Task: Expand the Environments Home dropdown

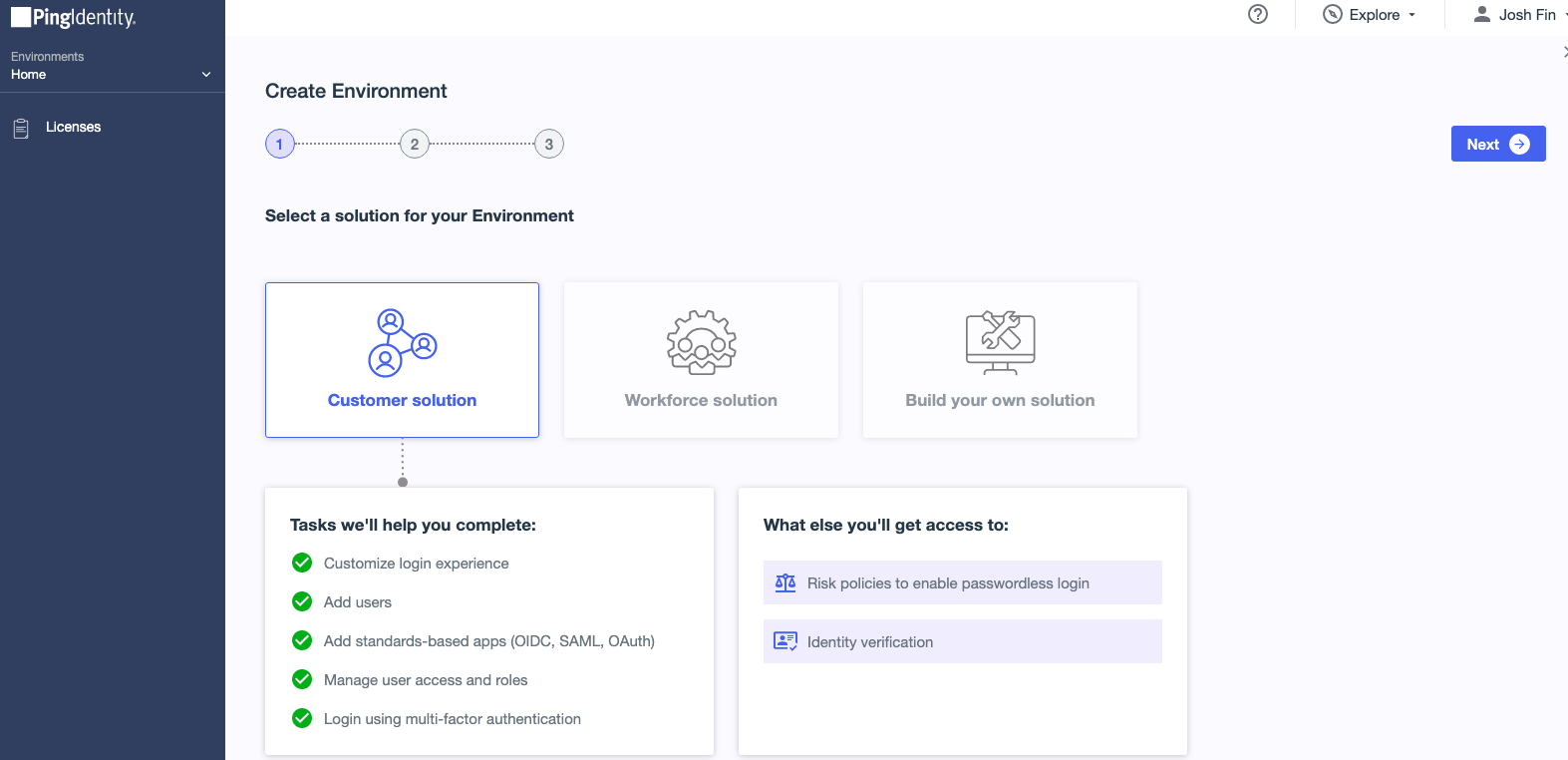Action: (112, 66)
